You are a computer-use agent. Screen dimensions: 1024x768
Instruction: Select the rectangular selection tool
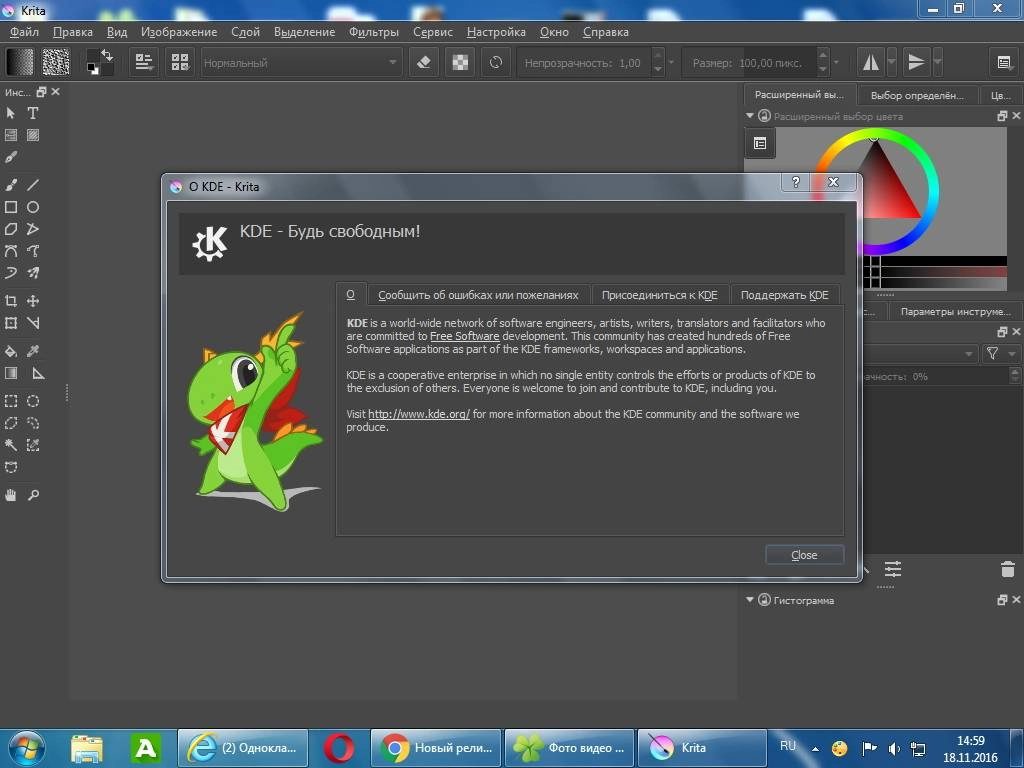tap(10, 401)
